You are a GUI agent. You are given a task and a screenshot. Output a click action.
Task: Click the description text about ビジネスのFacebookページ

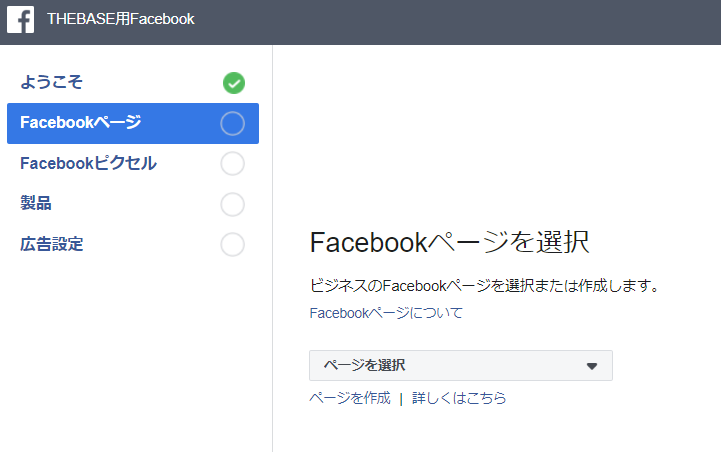[485, 286]
